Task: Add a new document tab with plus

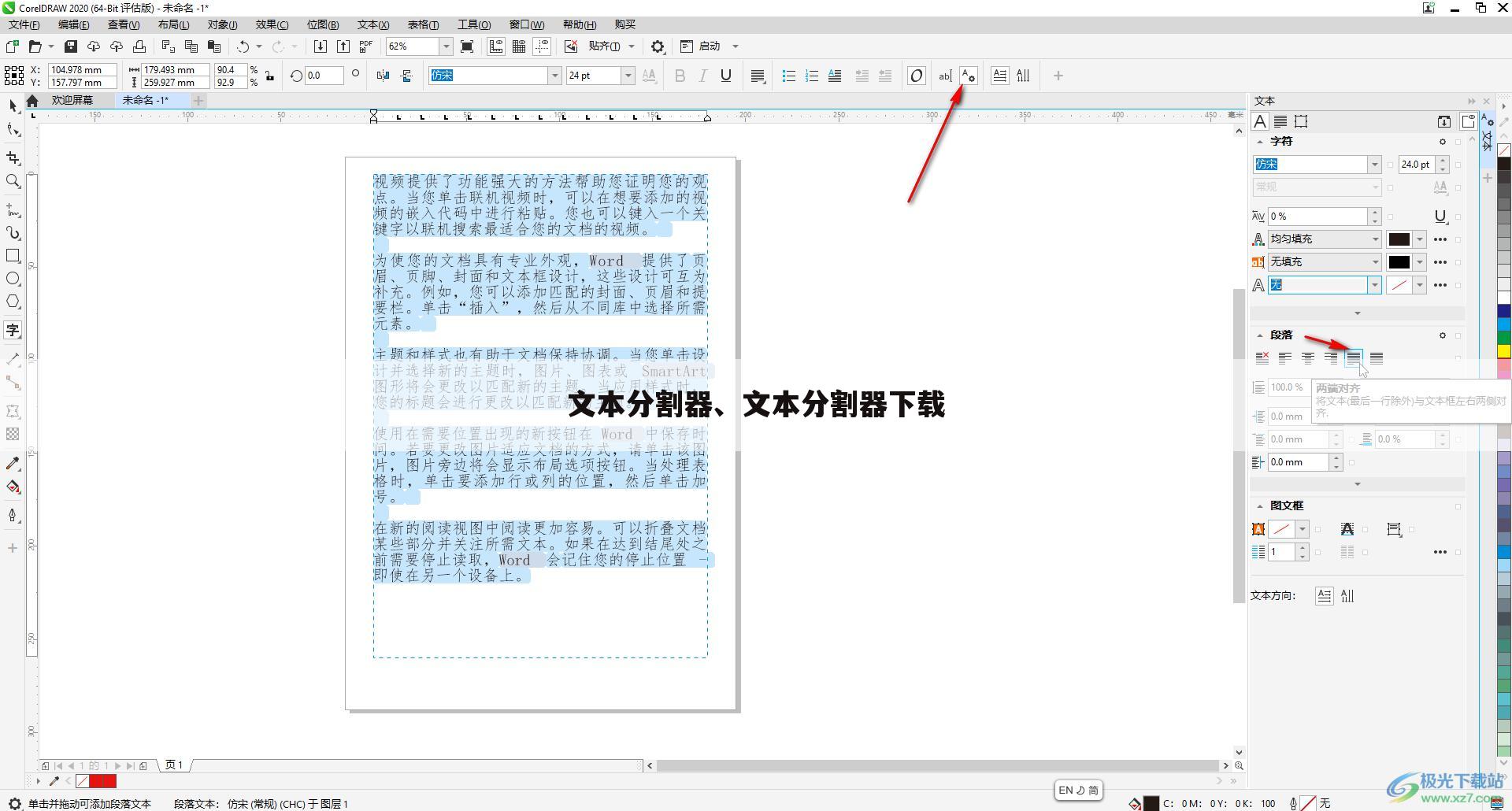Action: pyautogui.click(x=198, y=100)
